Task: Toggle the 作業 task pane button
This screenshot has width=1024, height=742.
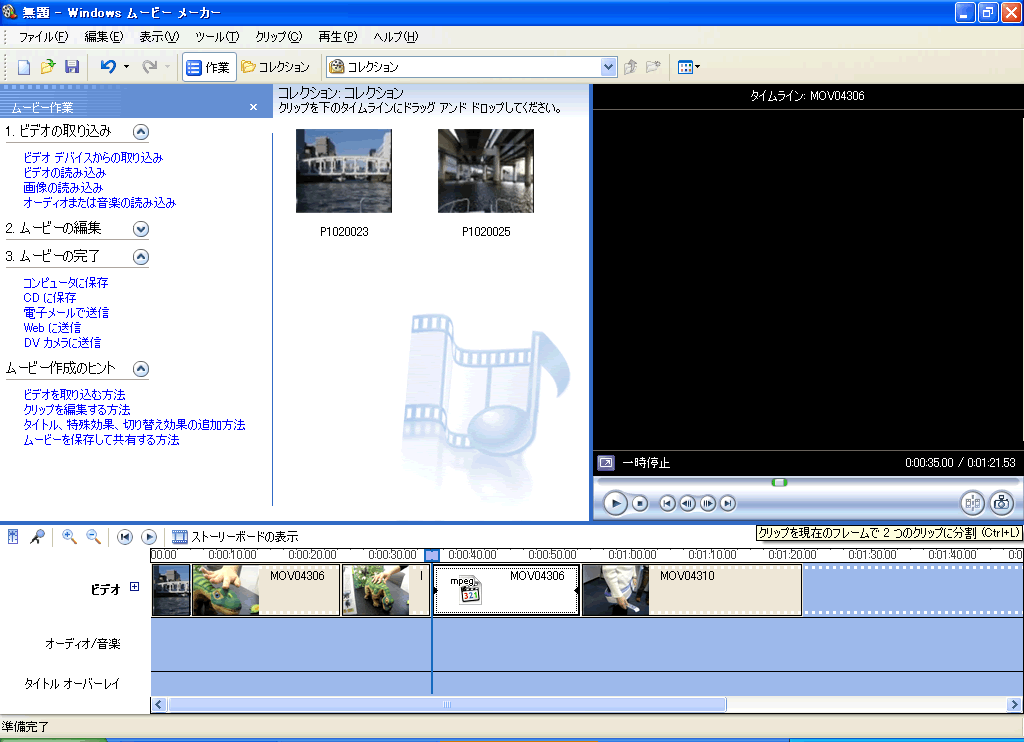Action: (208, 67)
